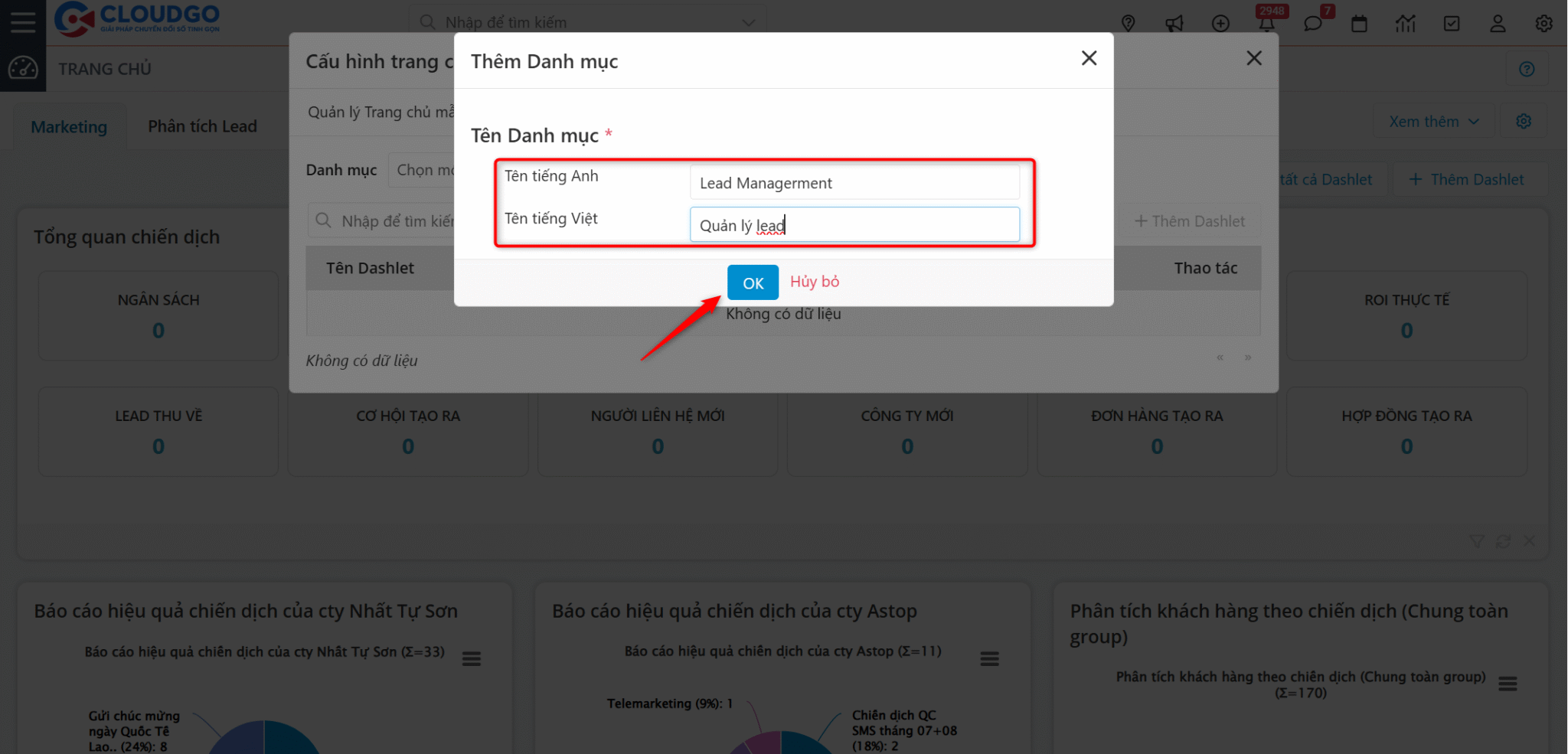This screenshot has width=1568, height=754.
Task: Click the NGÂN SÁCH metric card
Action: 158,315
